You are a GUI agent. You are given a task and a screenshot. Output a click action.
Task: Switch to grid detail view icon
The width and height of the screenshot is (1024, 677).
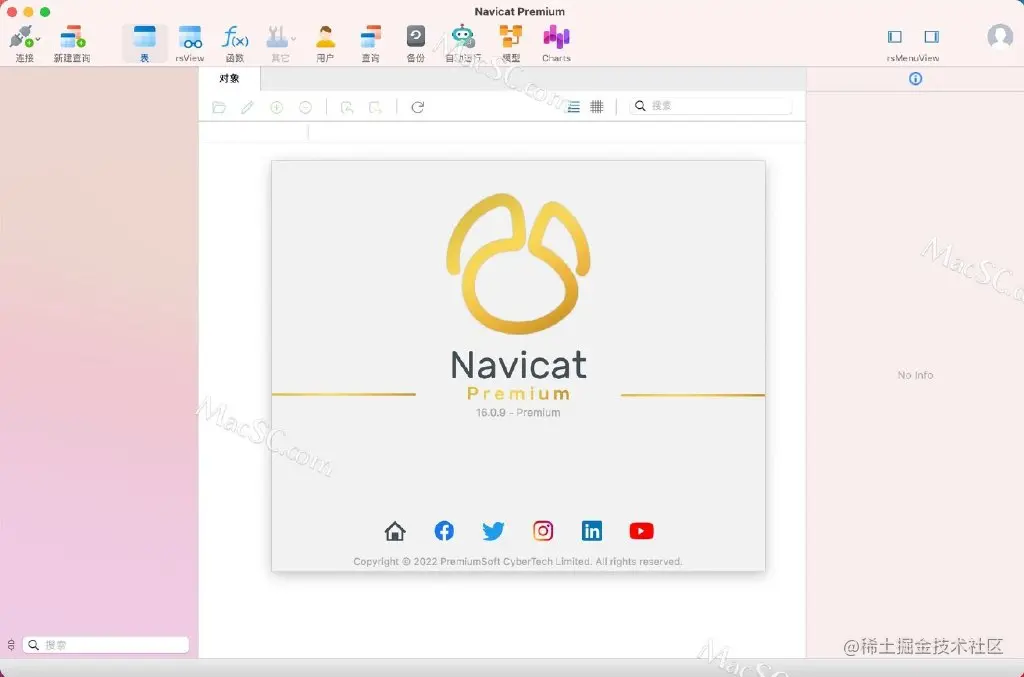pos(597,106)
